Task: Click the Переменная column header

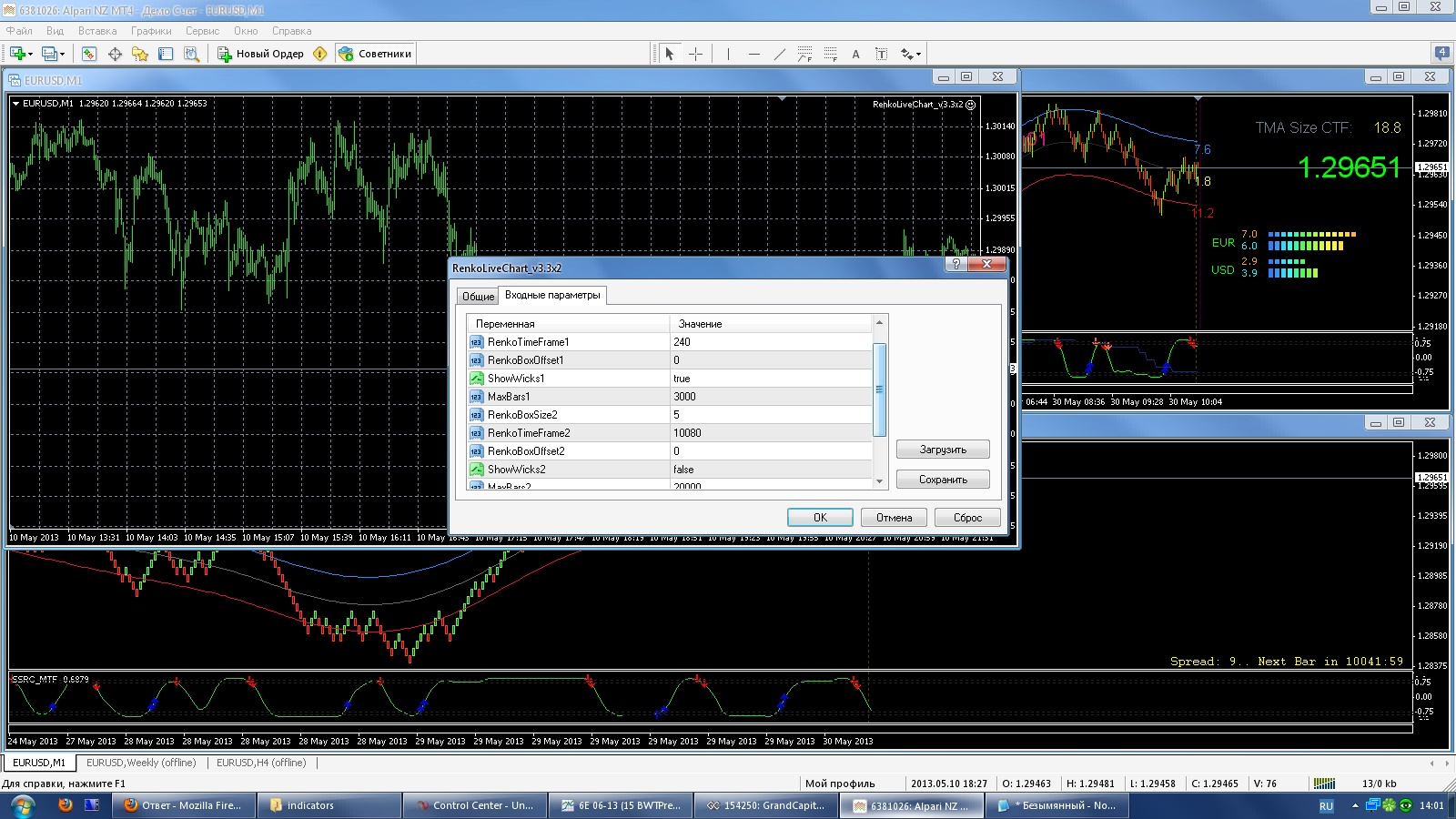Action: click(x=568, y=324)
